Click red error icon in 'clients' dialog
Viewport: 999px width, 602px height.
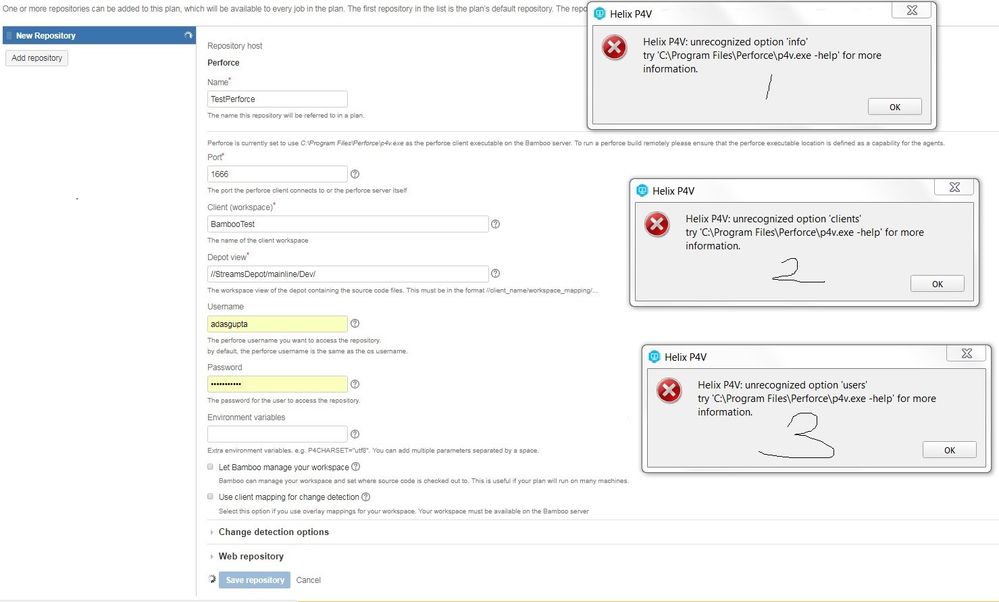[x=657, y=224]
